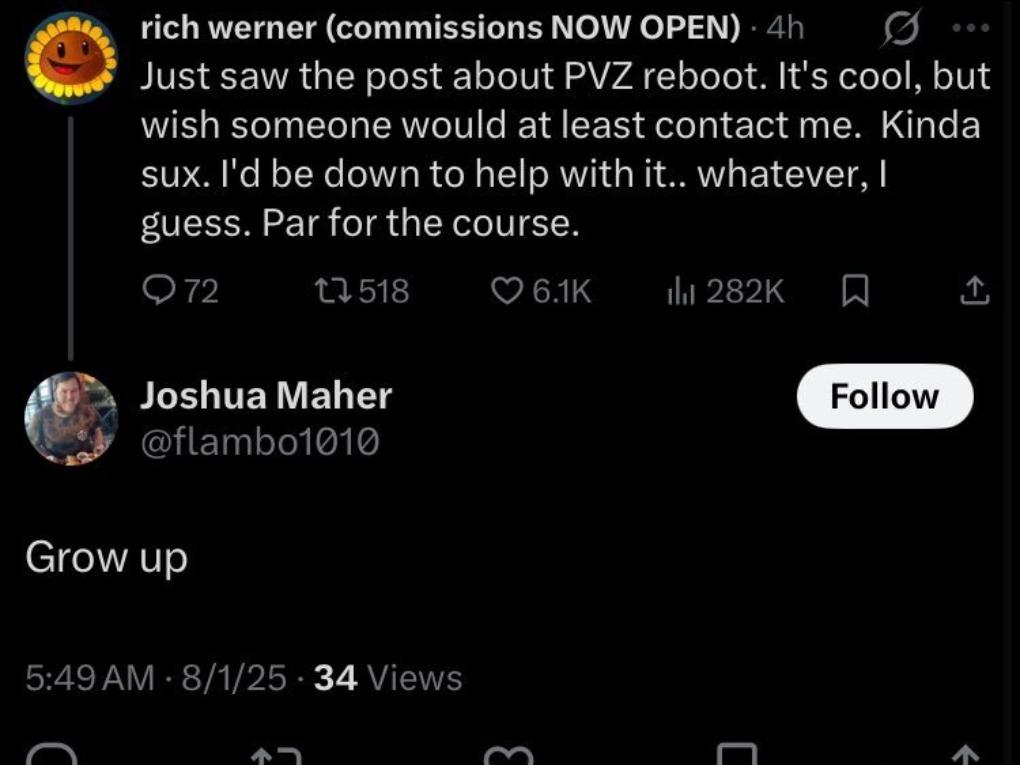Click the 5:49 AM · 8/1/25 timestamp
1020x765 pixels.
tap(153, 678)
